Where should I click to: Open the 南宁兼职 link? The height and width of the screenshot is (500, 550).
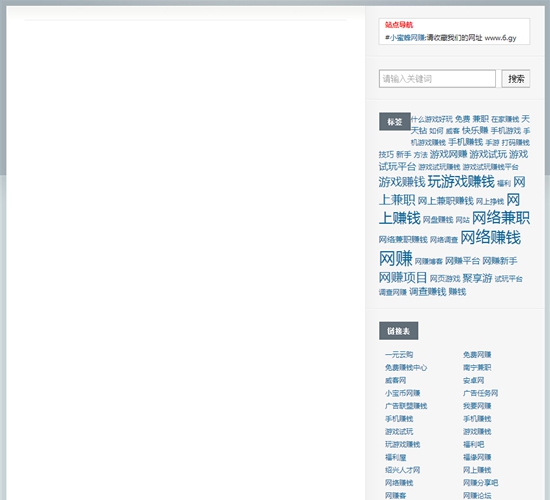pyautogui.click(x=477, y=367)
